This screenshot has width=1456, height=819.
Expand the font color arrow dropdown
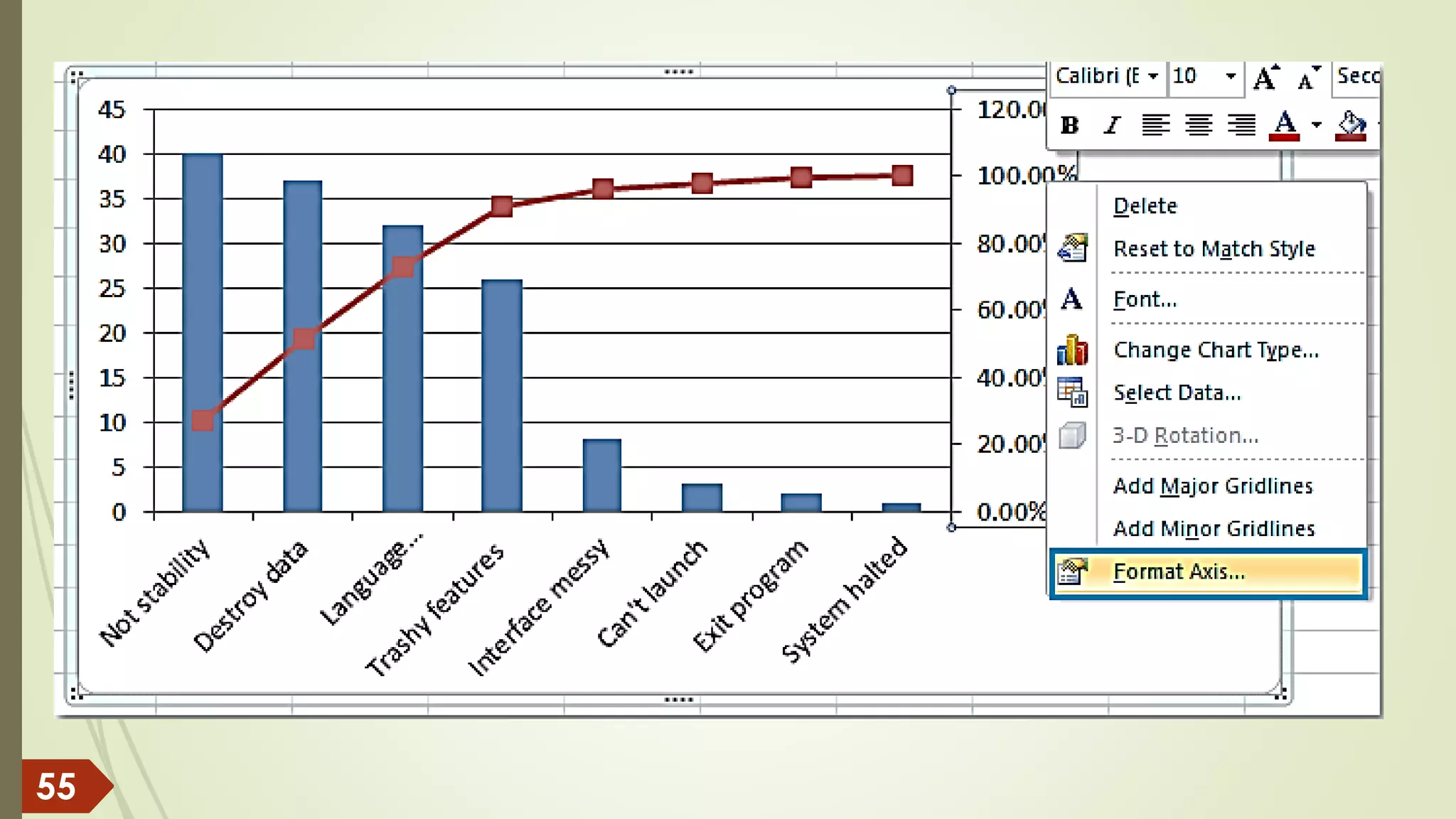click(x=1317, y=126)
